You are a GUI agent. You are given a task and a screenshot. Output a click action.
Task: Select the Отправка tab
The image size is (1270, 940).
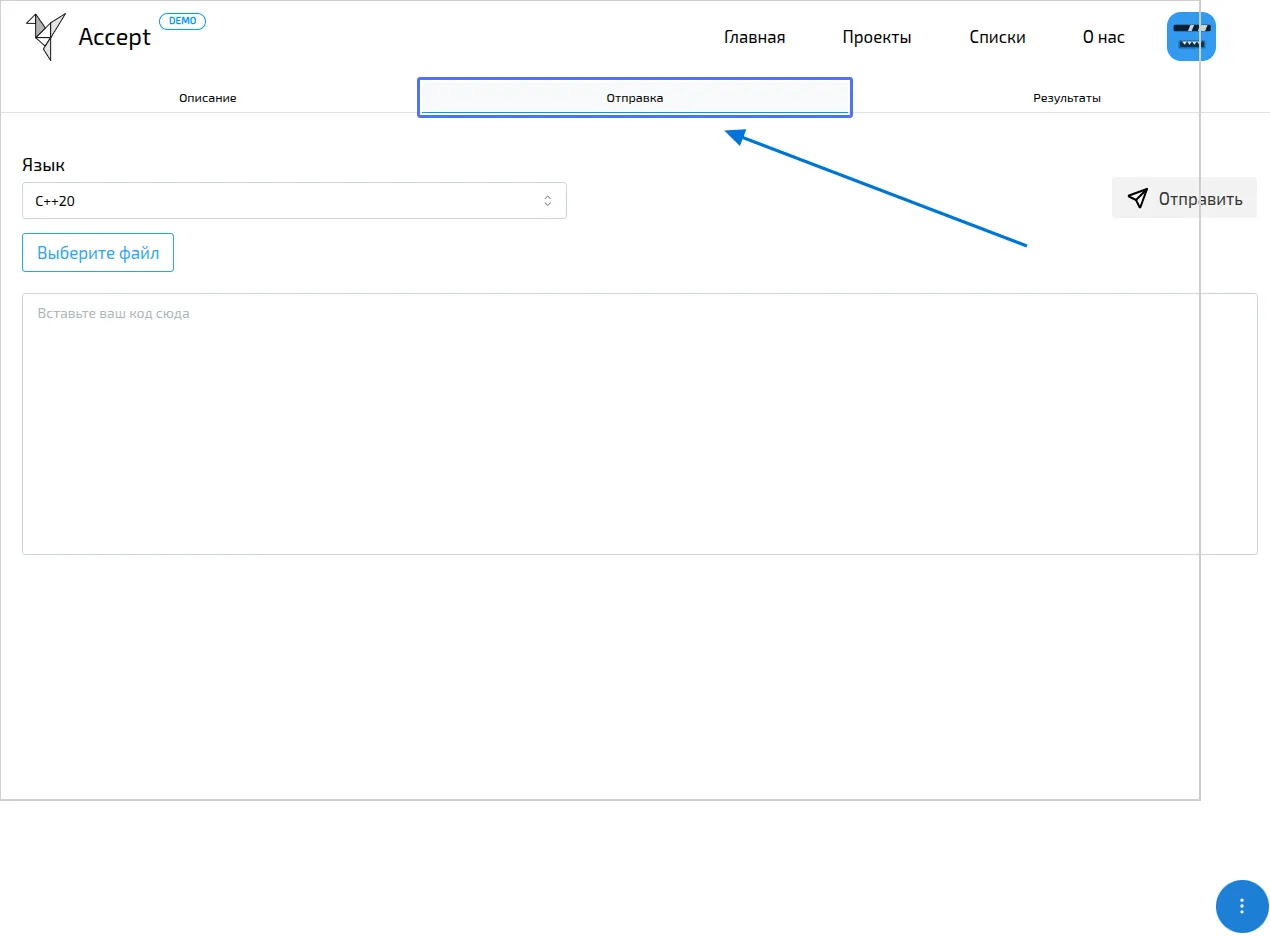point(634,98)
